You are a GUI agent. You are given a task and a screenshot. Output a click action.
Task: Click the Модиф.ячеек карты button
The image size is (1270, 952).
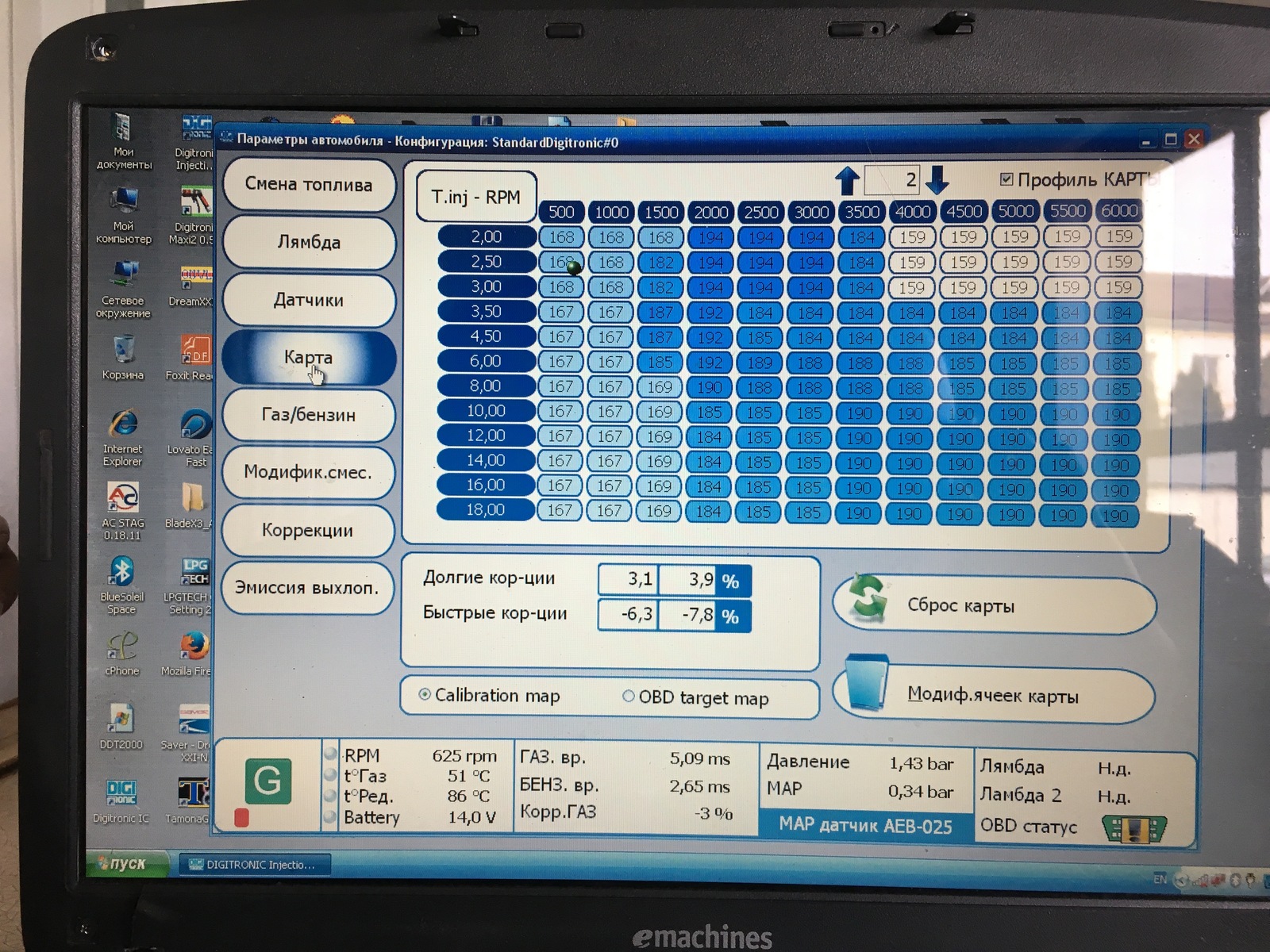(x=993, y=696)
